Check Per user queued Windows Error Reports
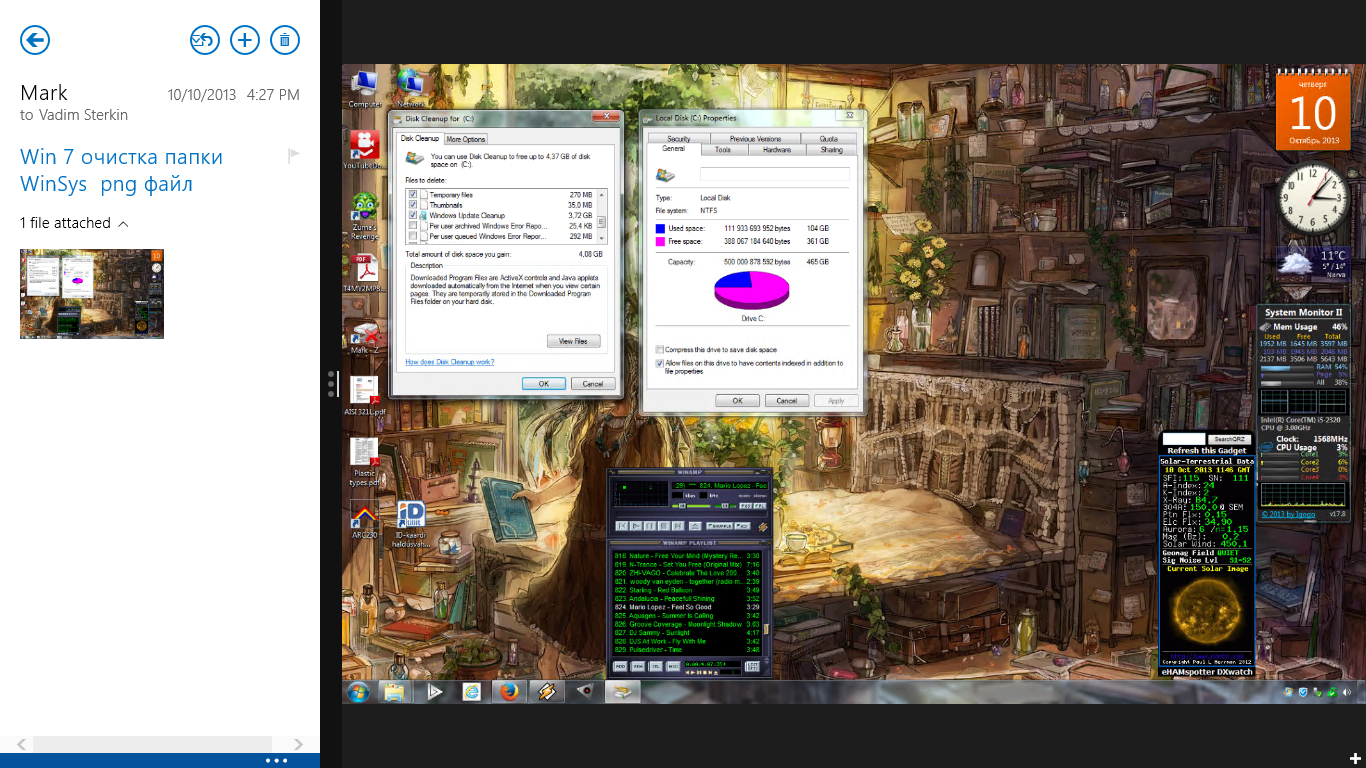 (x=412, y=237)
